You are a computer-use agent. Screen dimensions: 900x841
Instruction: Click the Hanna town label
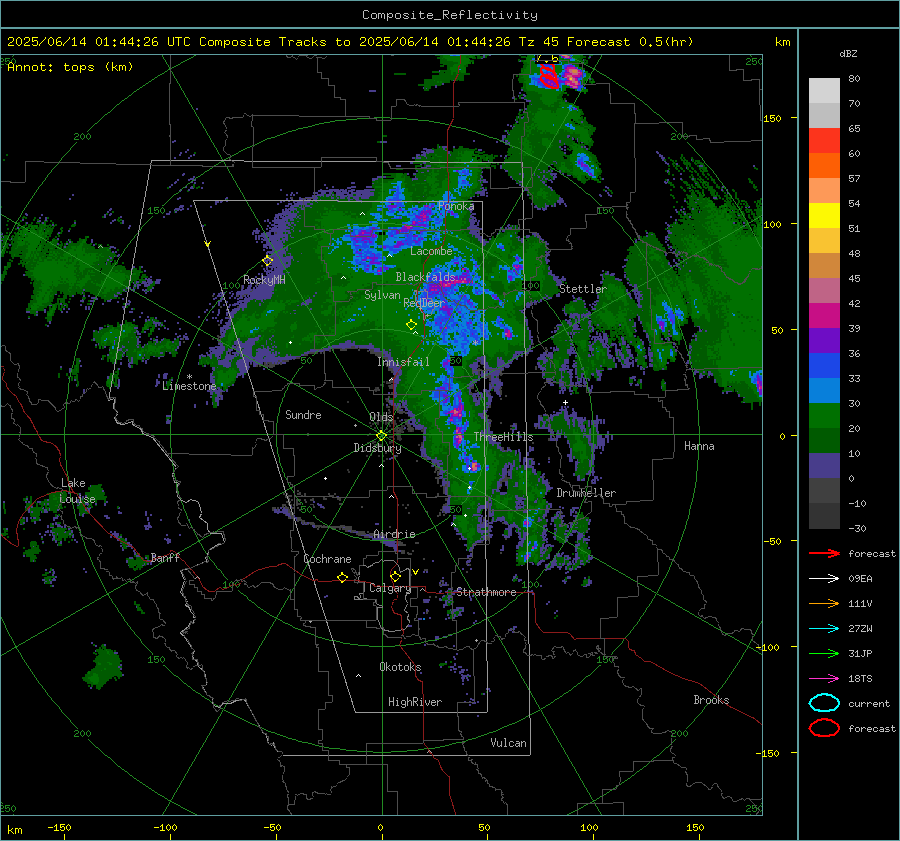click(699, 446)
